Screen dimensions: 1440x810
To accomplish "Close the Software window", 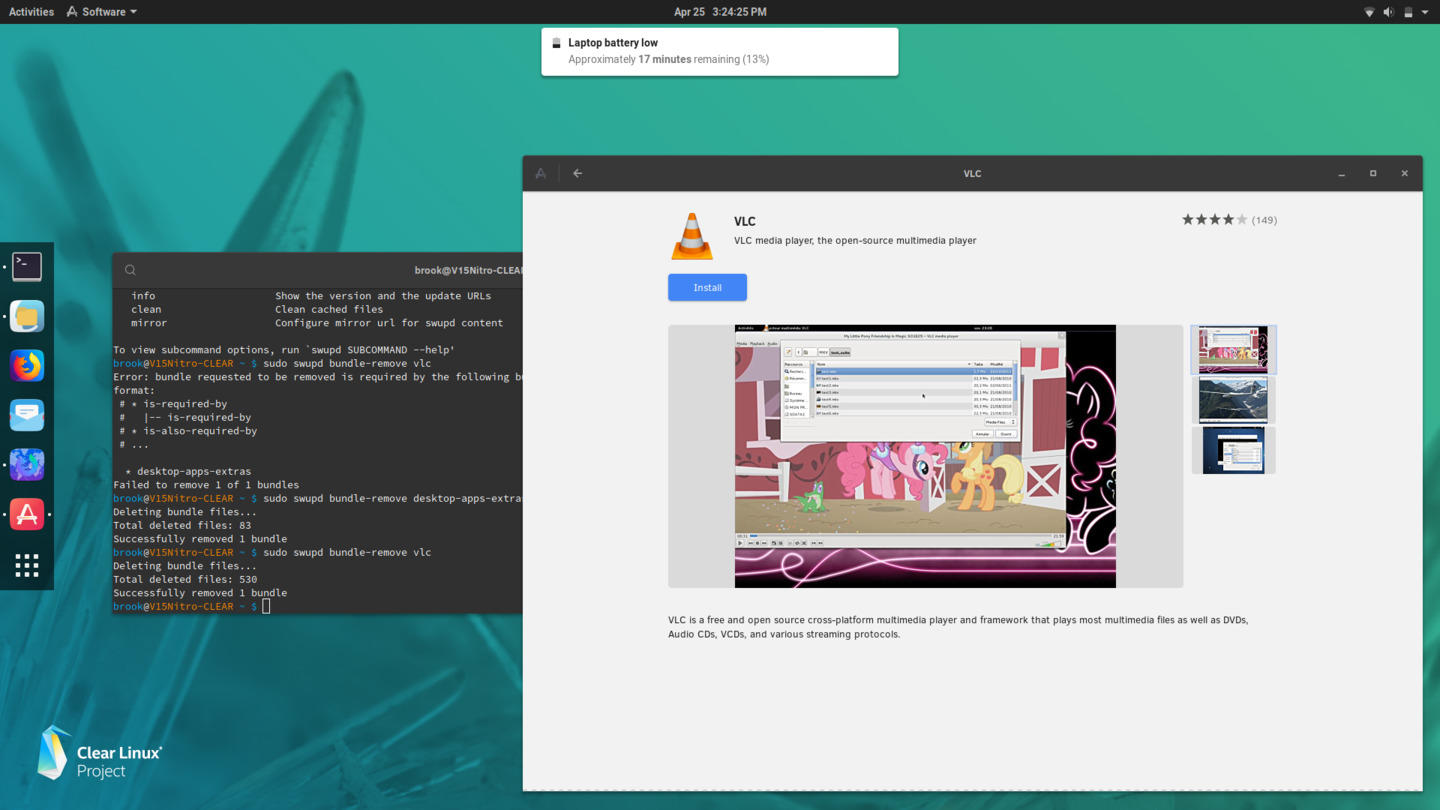I will coord(1404,173).
